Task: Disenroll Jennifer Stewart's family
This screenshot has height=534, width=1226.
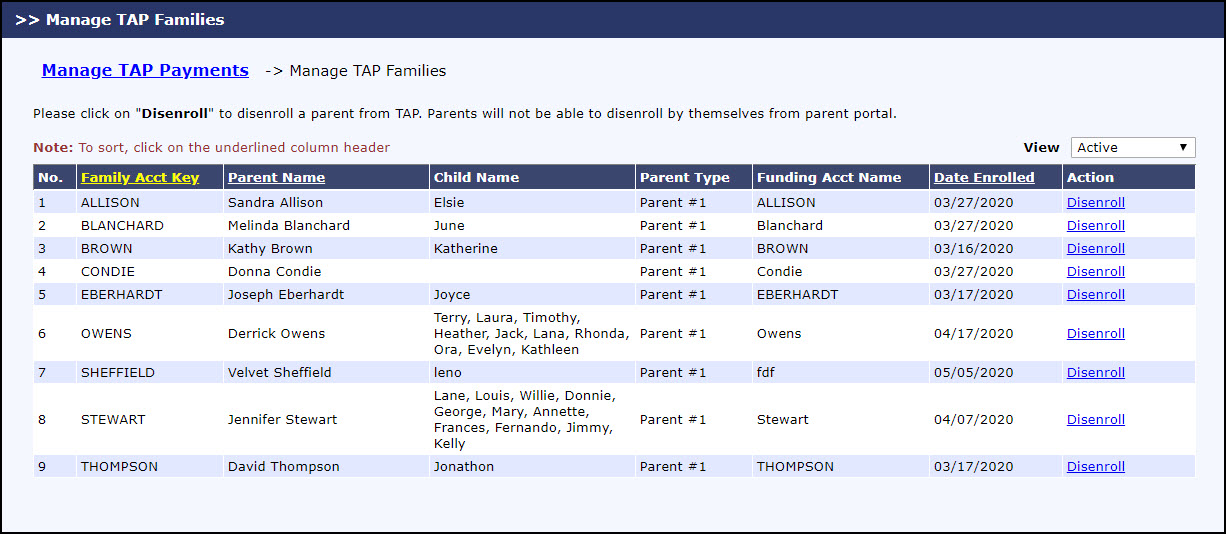Action: pos(1095,419)
